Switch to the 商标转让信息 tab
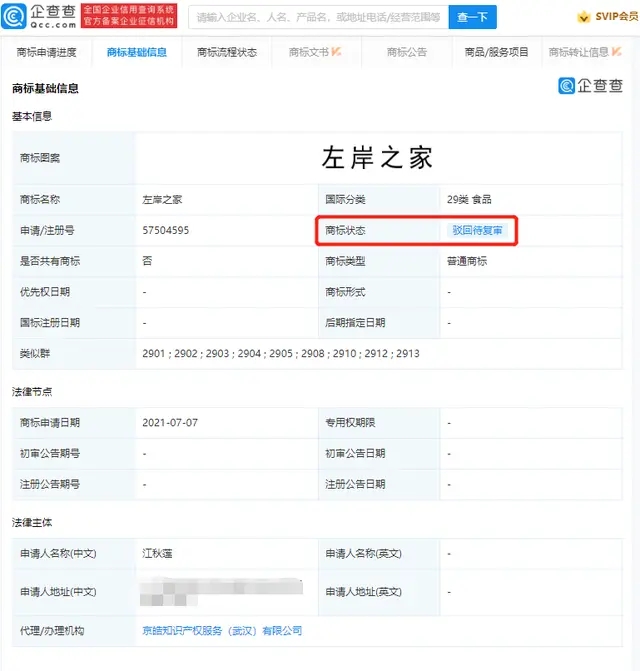The width and height of the screenshot is (640, 671). [578, 52]
